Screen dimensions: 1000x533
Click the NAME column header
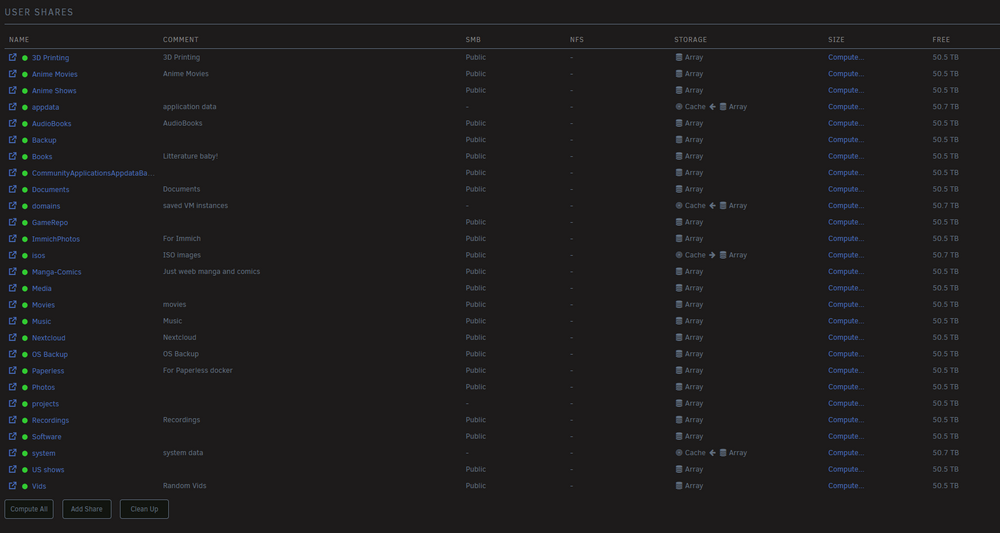click(19, 40)
